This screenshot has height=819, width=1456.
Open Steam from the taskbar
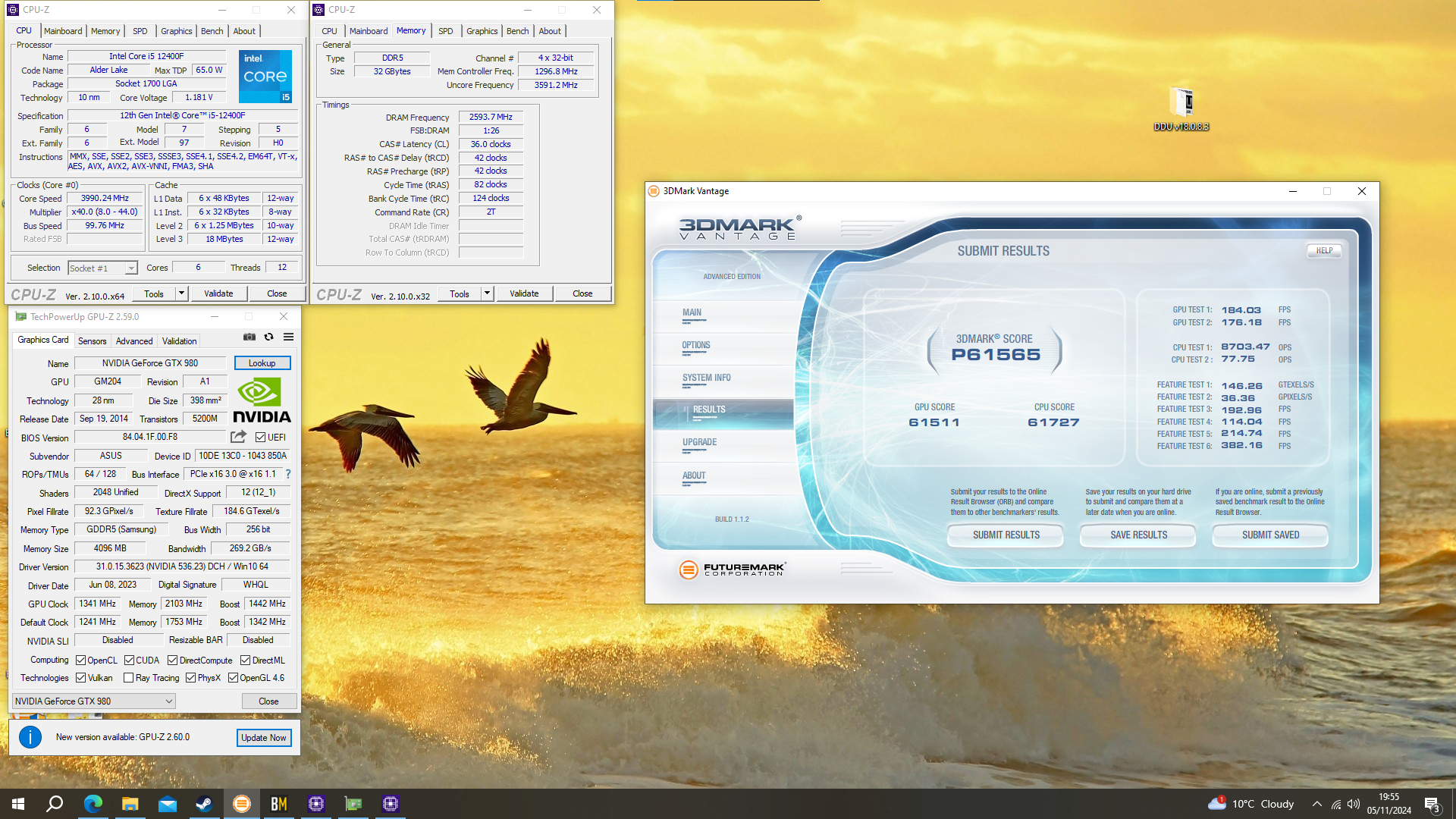pos(204,804)
